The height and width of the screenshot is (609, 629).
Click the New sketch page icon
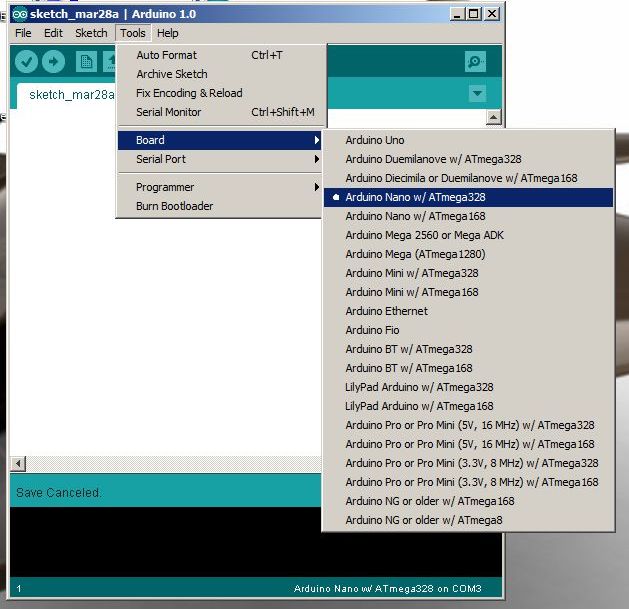click(87, 62)
